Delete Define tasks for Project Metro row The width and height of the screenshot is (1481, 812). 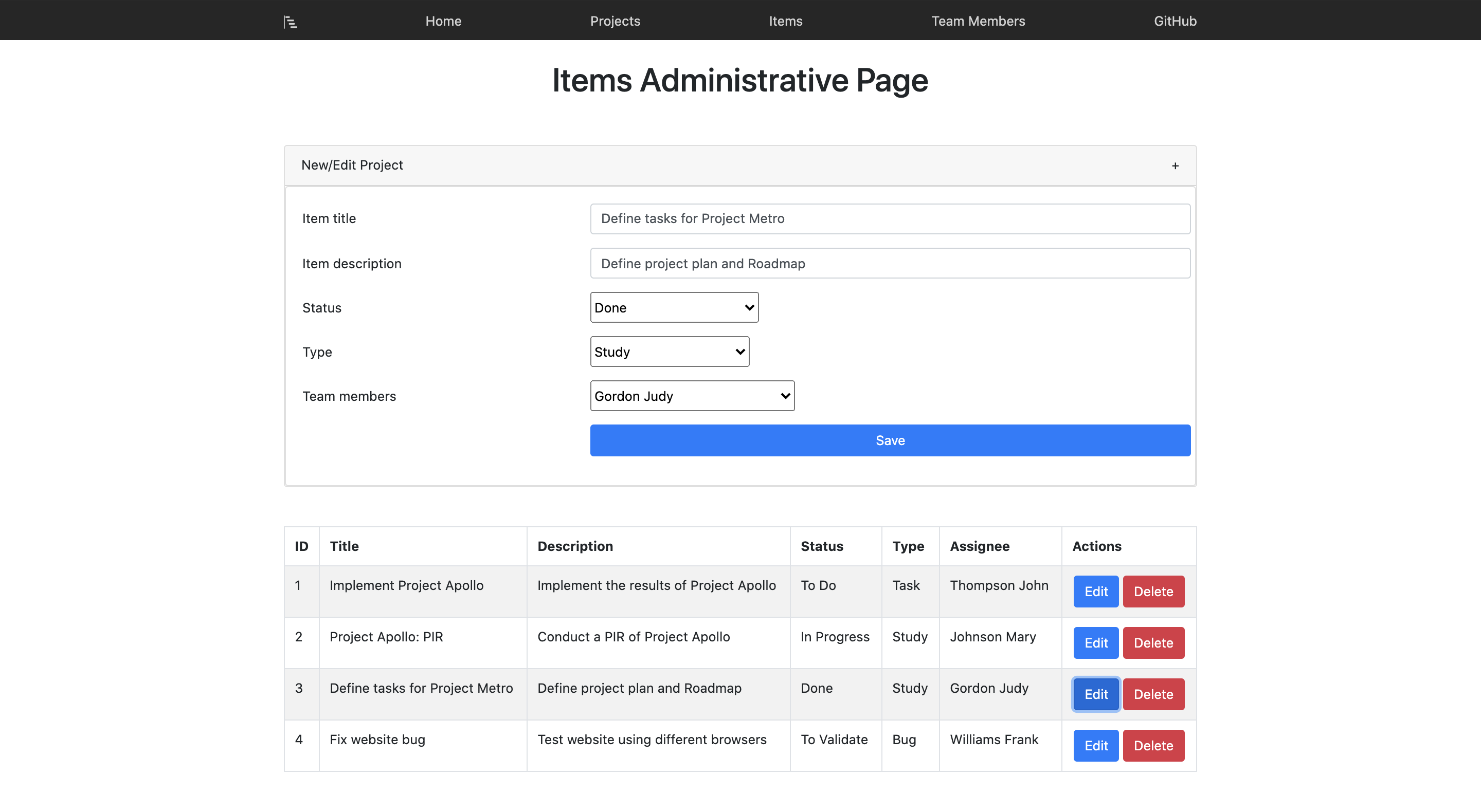(x=1153, y=694)
